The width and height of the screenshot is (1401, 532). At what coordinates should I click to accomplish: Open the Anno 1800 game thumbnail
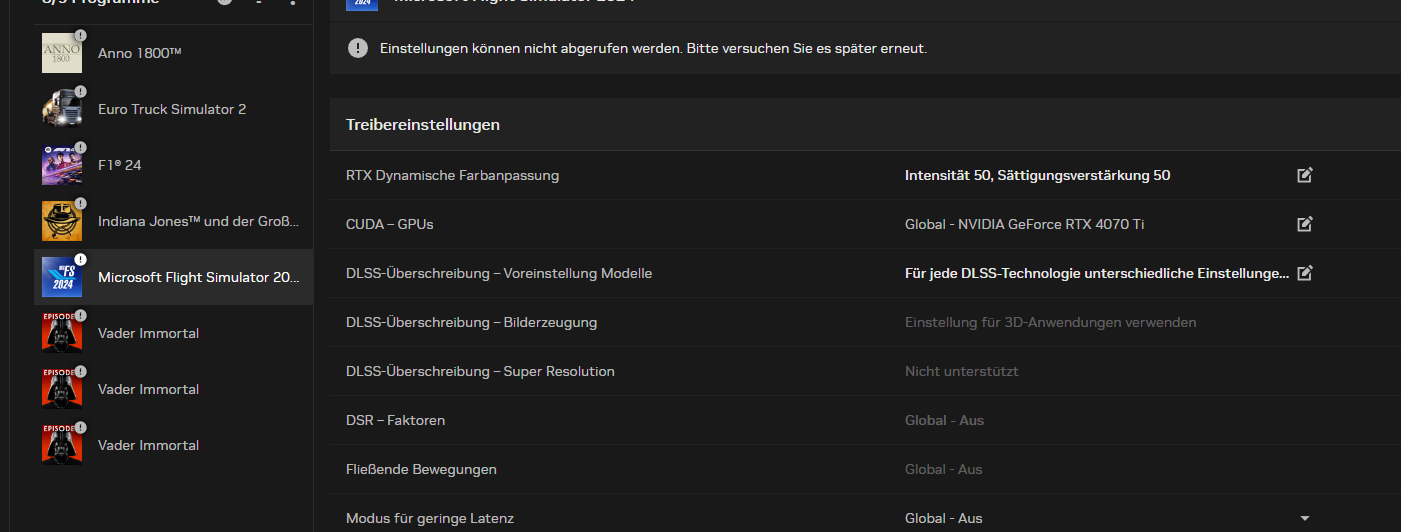coord(62,53)
